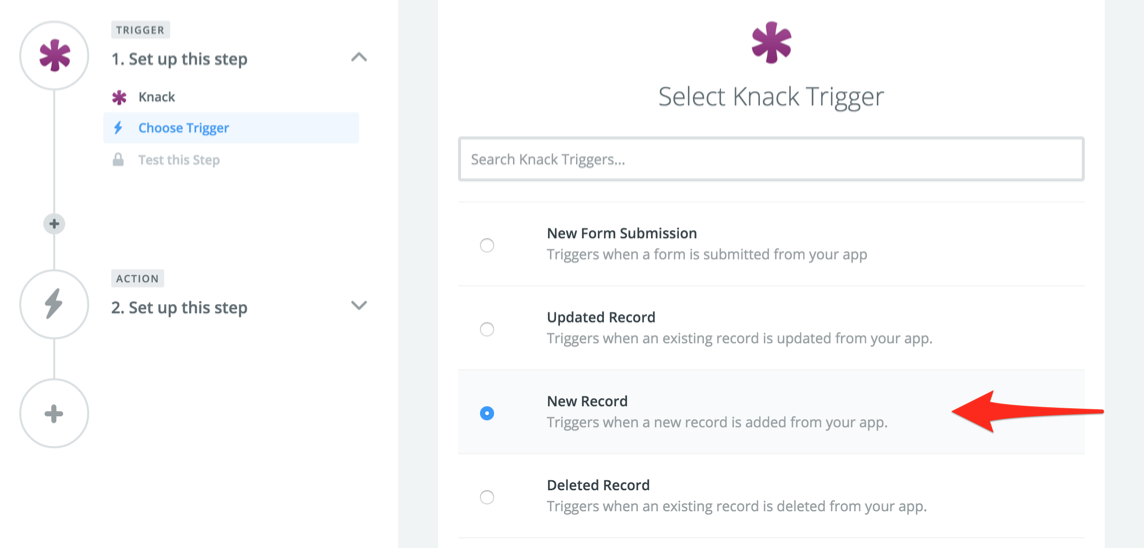Click the lightning bolt action step circle
The width and height of the screenshot is (1144, 548).
pyautogui.click(x=54, y=304)
